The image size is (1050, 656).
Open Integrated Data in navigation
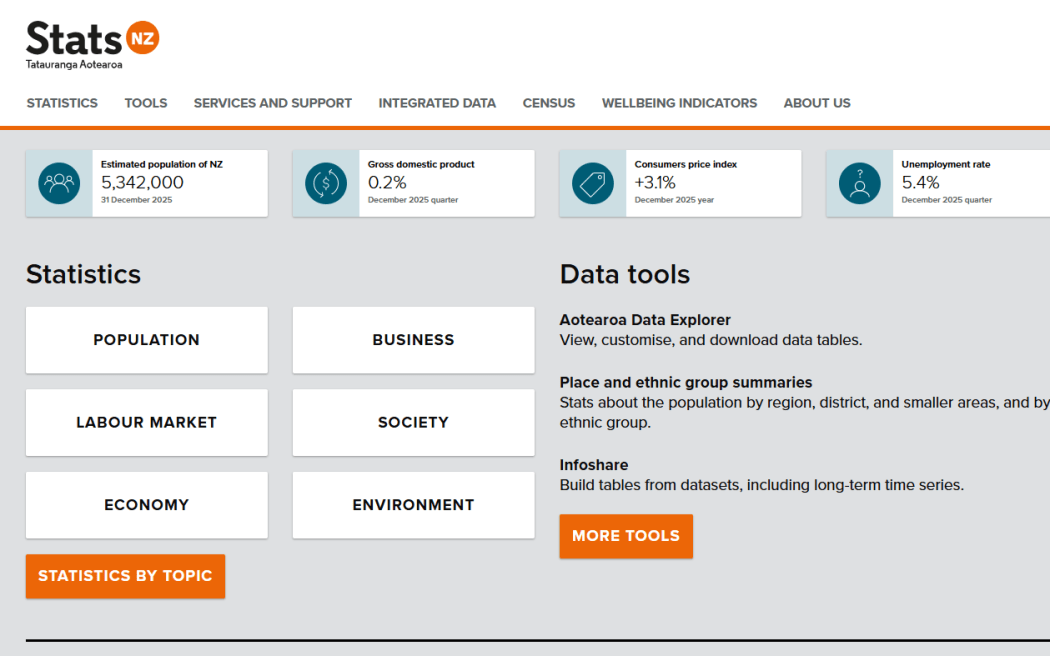(x=437, y=103)
